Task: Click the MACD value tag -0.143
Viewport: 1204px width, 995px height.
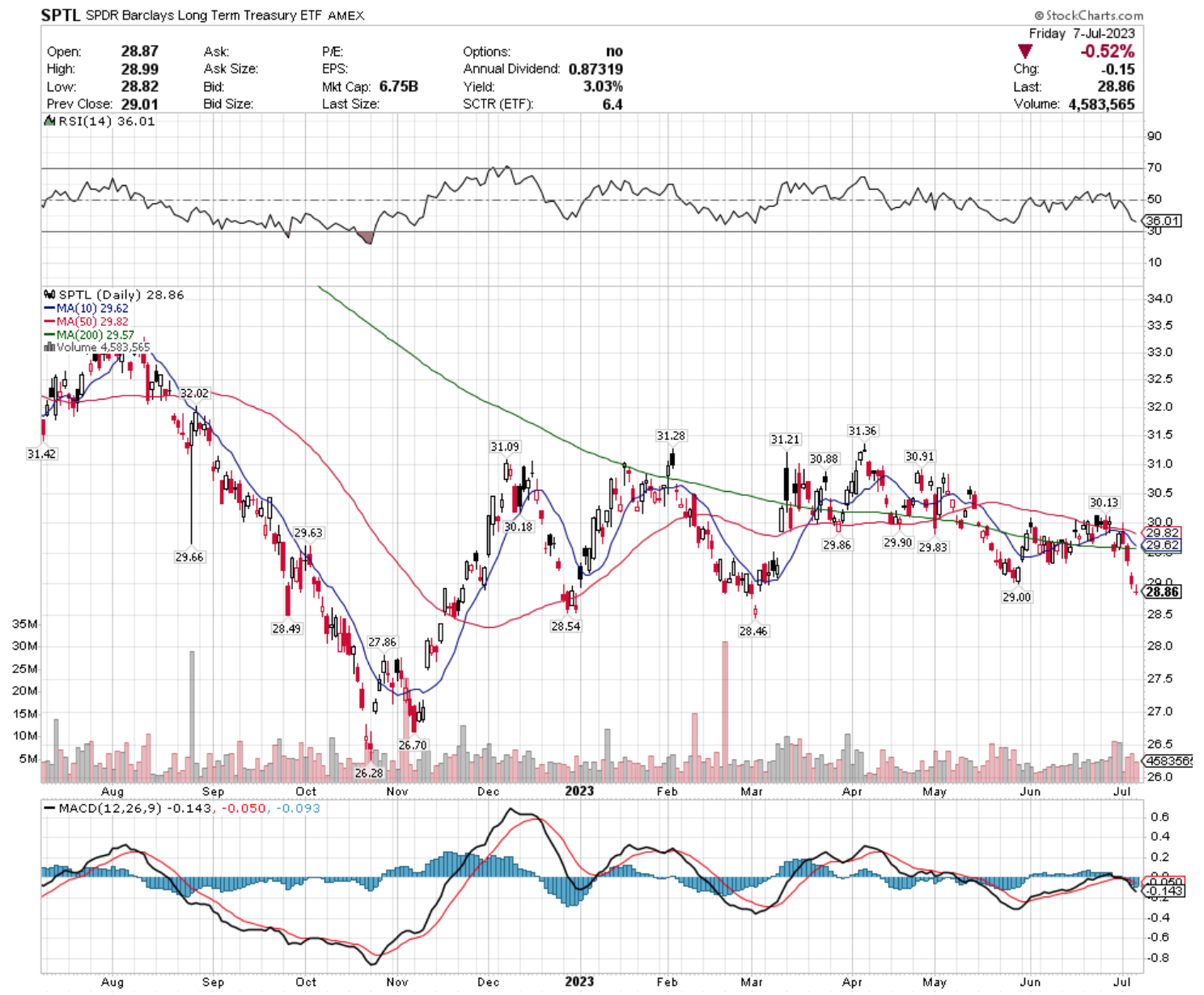Action: pyautogui.click(x=1164, y=891)
